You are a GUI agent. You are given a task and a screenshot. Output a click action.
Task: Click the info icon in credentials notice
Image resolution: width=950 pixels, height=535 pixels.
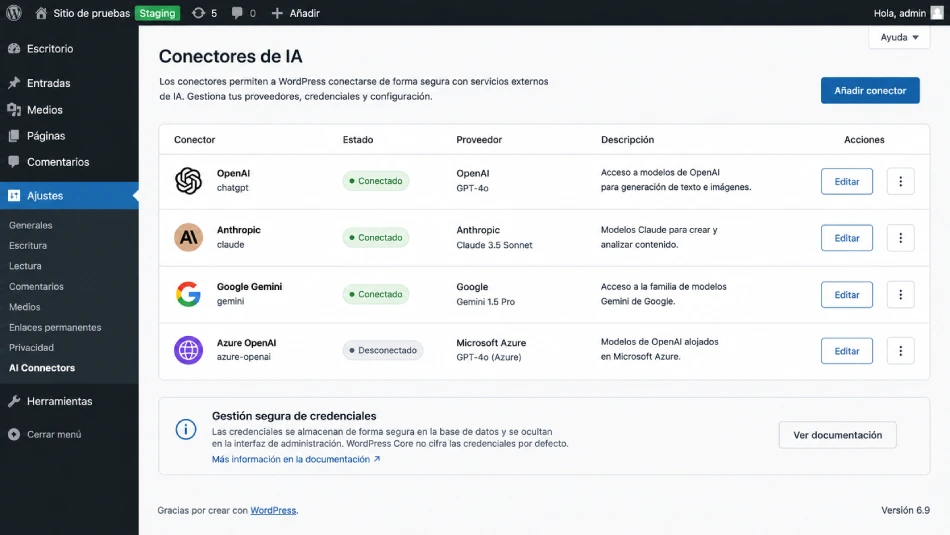pos(186,430)
